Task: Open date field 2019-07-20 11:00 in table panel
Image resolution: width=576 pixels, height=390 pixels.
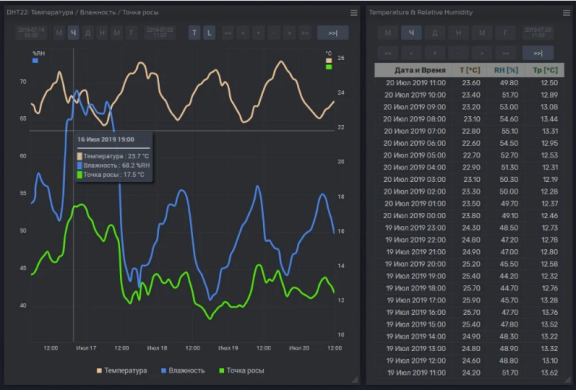Action: [x=538, y=33]
